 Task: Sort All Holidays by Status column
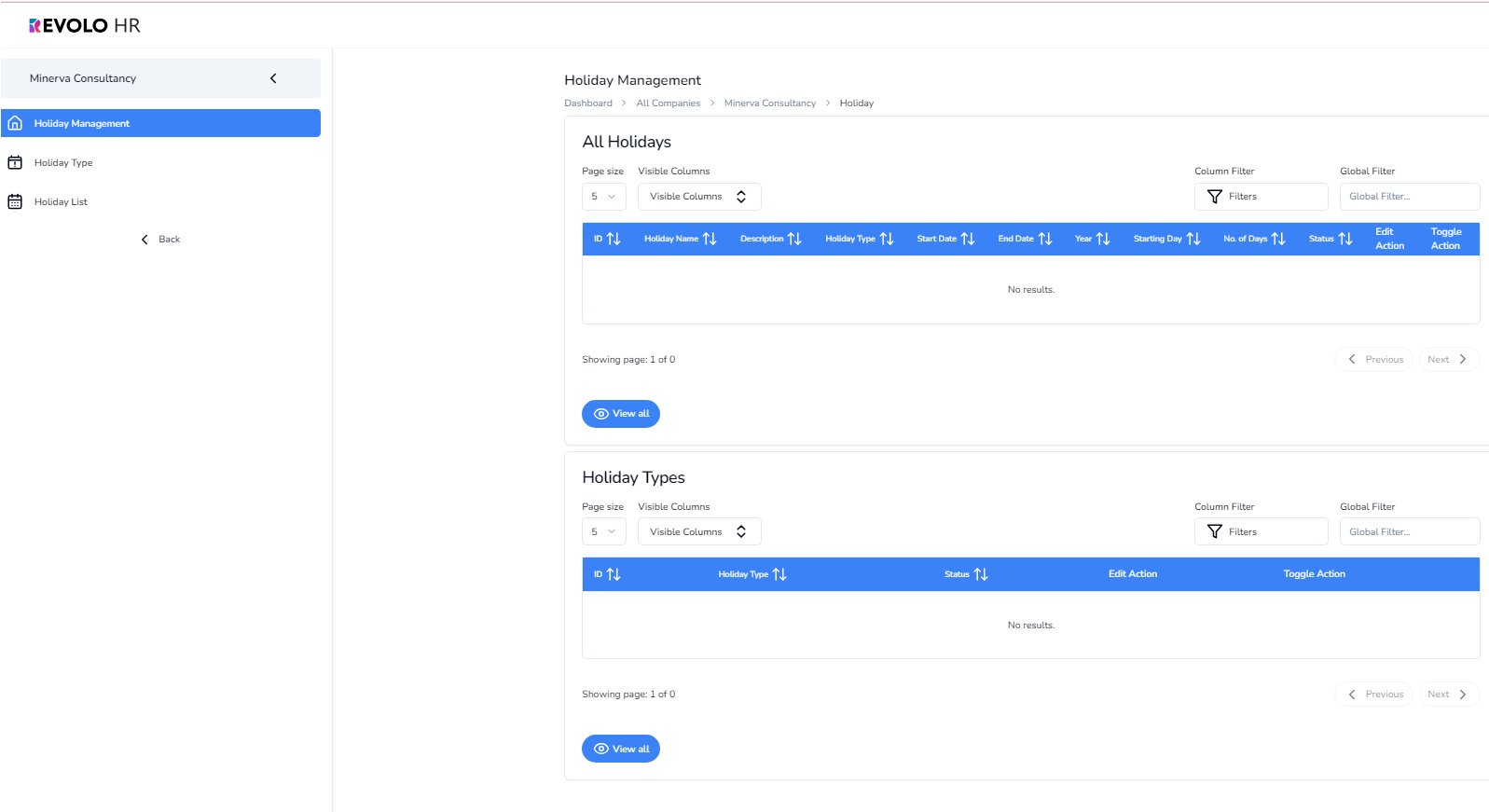[x=1330, y=239]
